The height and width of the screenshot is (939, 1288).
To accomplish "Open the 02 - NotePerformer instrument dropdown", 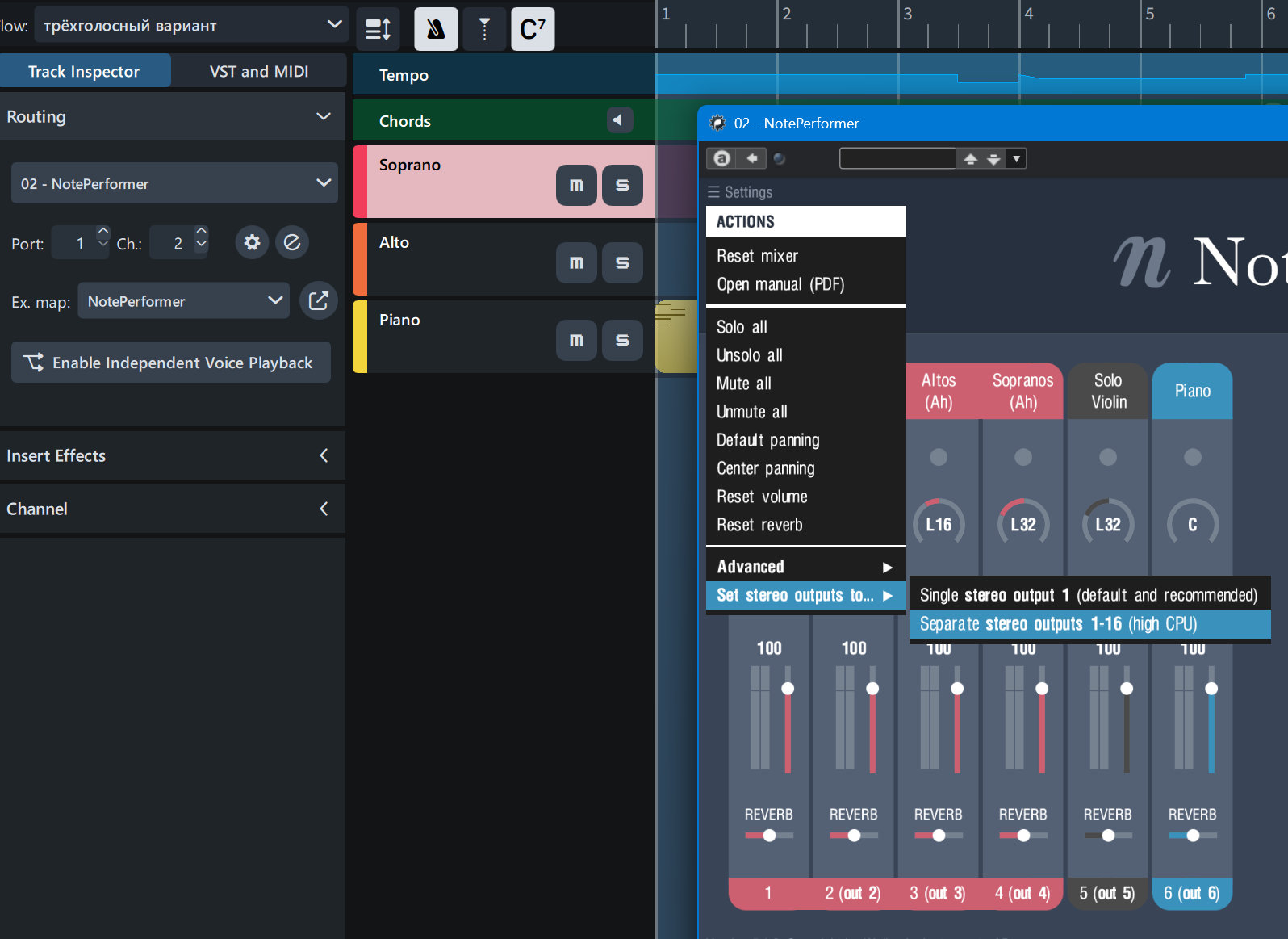I will coord(174,183).
